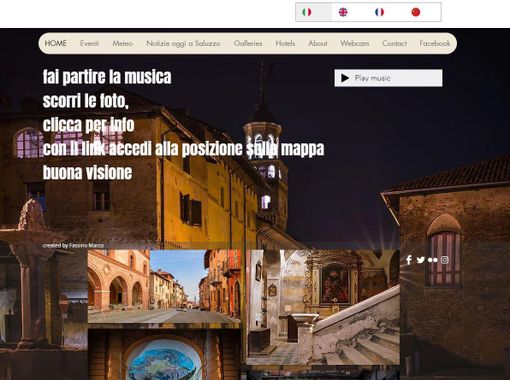Open the arcade street photo thumbnail
This screenshot has width=510, height=380.
[164, 286]
